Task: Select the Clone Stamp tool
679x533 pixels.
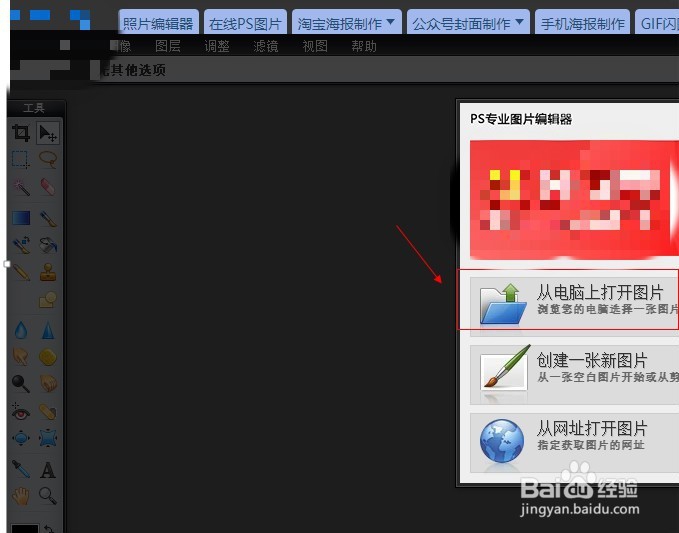Action: click(x=48, y=272)
